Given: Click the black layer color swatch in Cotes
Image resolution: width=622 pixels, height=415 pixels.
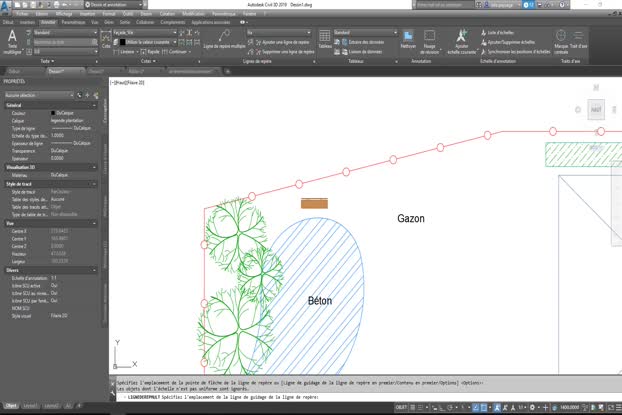Looking at the screenshot, I should point(123,42).
